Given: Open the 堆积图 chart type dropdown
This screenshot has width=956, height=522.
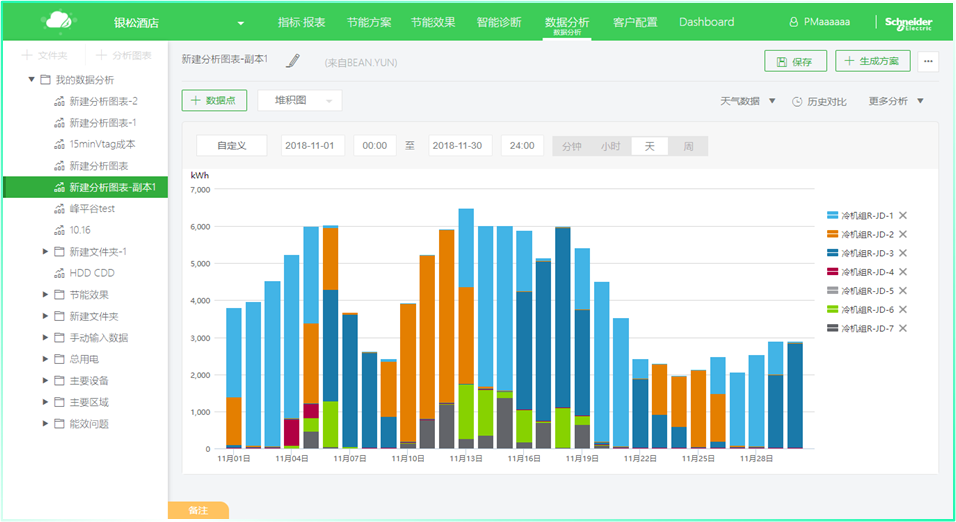Looking at the screenshot, I should [300, 100].
